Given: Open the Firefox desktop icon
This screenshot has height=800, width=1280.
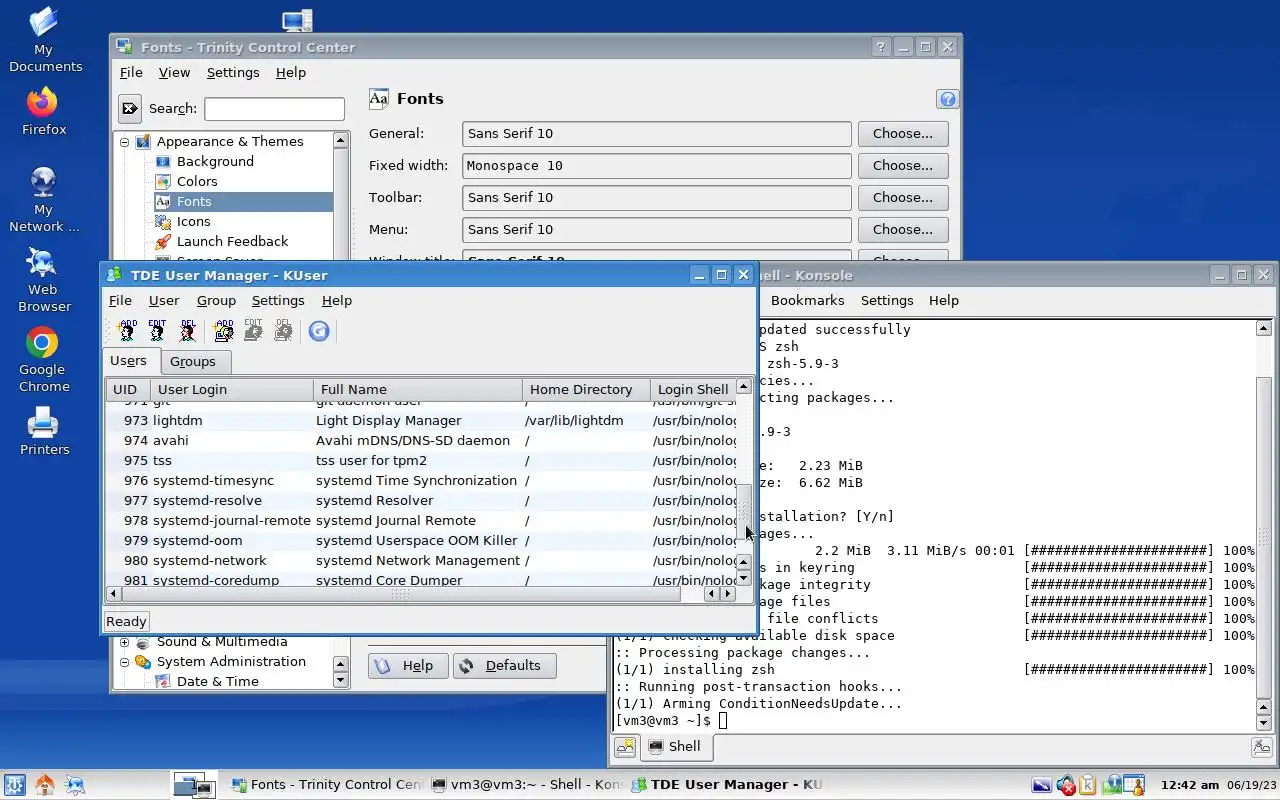Looking at the screenshot, I should pyautogui.click(x=43, y=111).
